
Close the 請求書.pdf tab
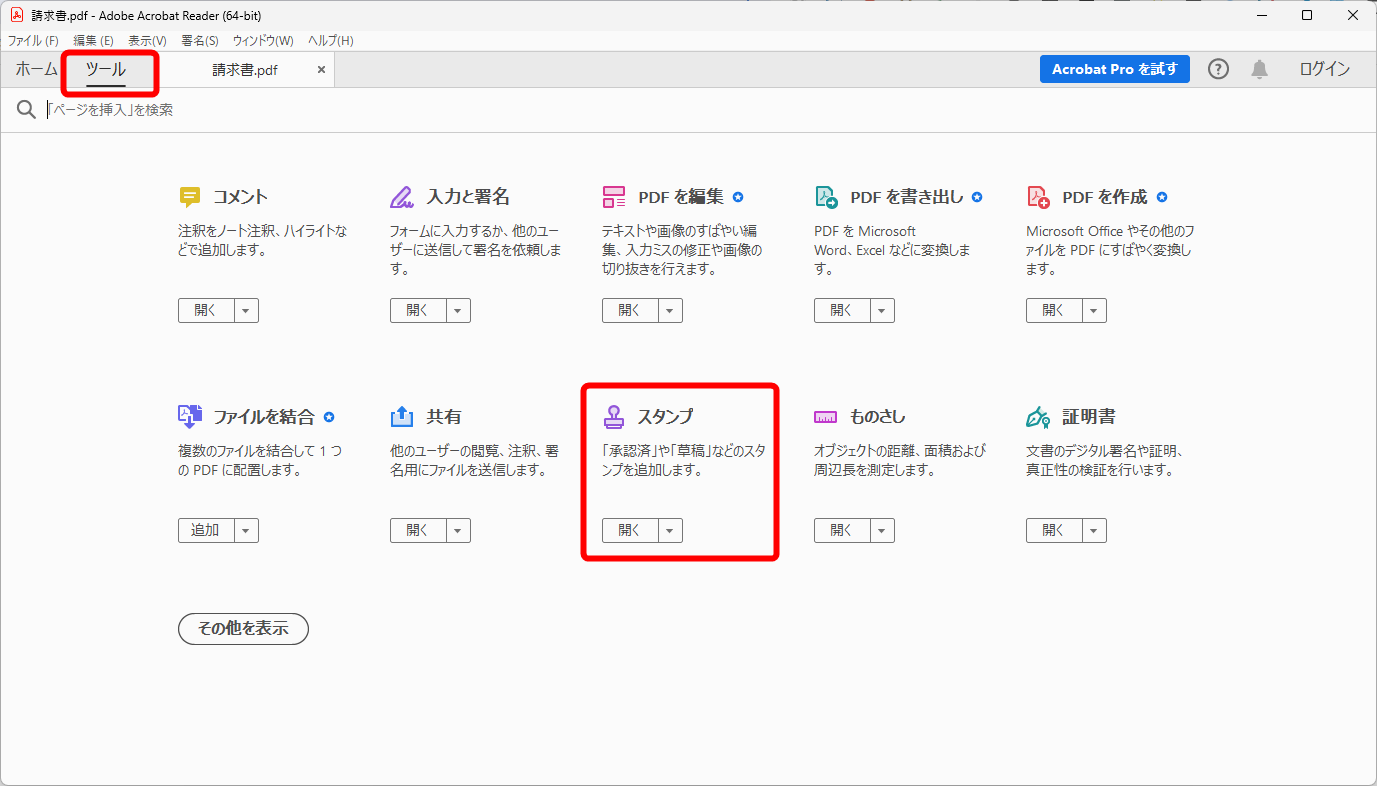click(x=321, y=70)
